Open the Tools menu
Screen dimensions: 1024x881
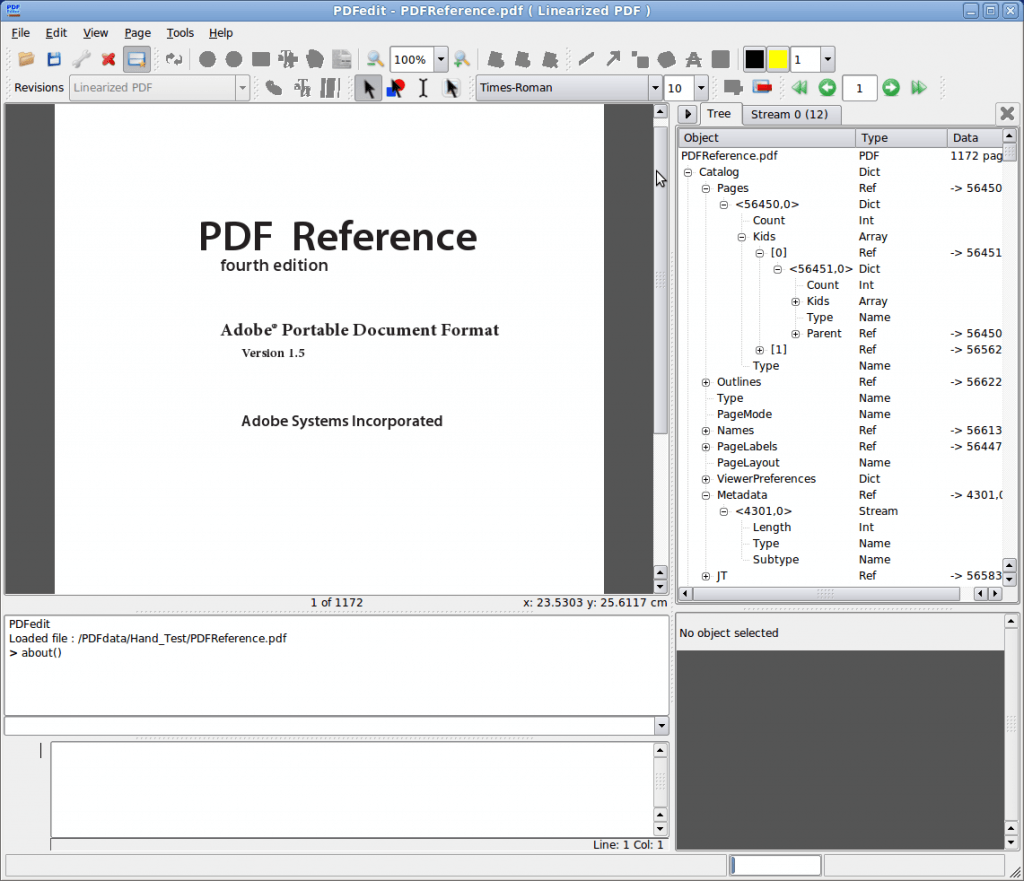tap(180, 33)
